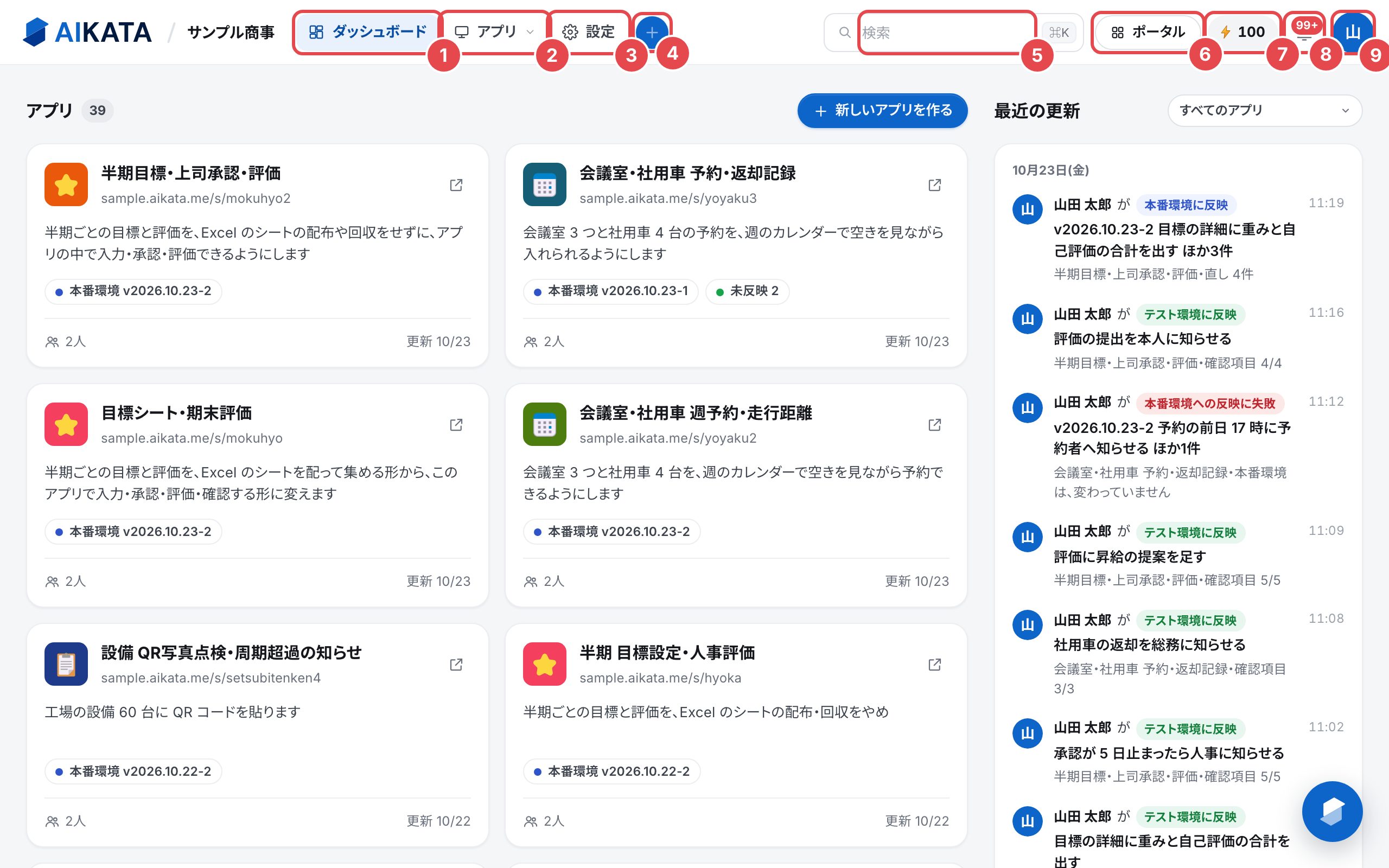Click 新しいアプリを作る button
The image size is (1389, 868).
pyautogui.click(x=882, y=110)
